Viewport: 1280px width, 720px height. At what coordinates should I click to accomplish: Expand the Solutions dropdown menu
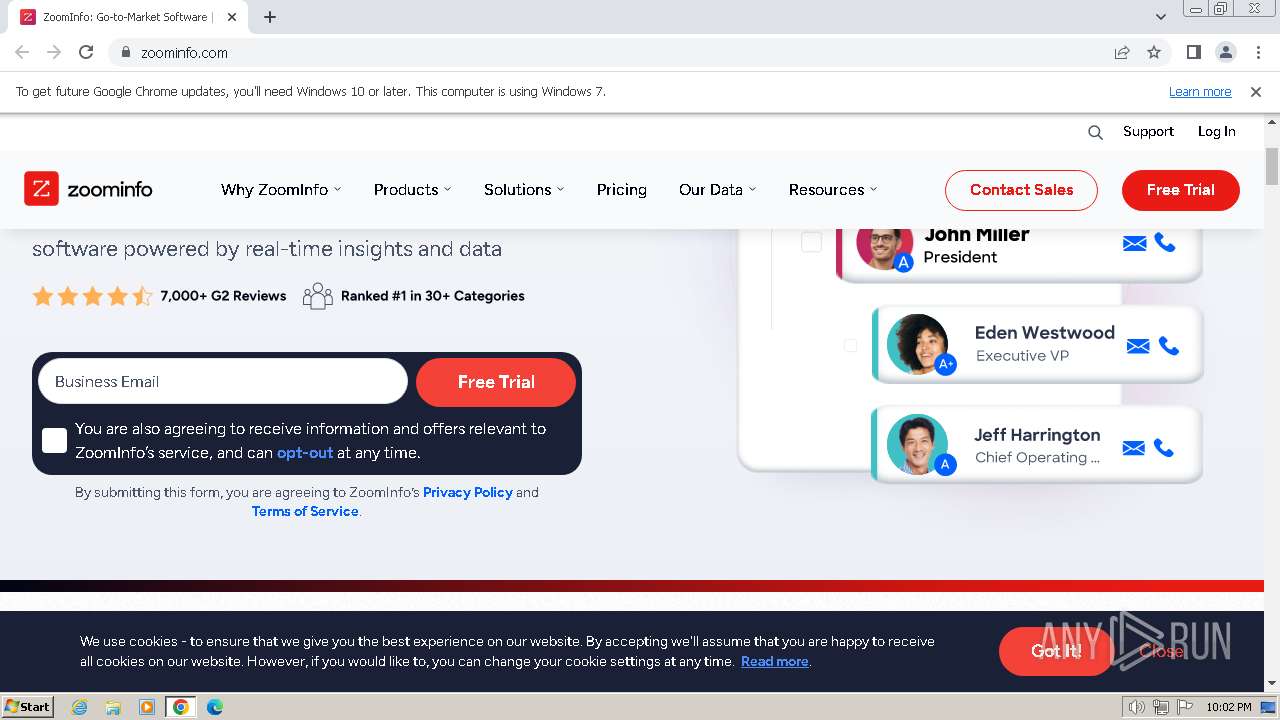pos(524,190)
